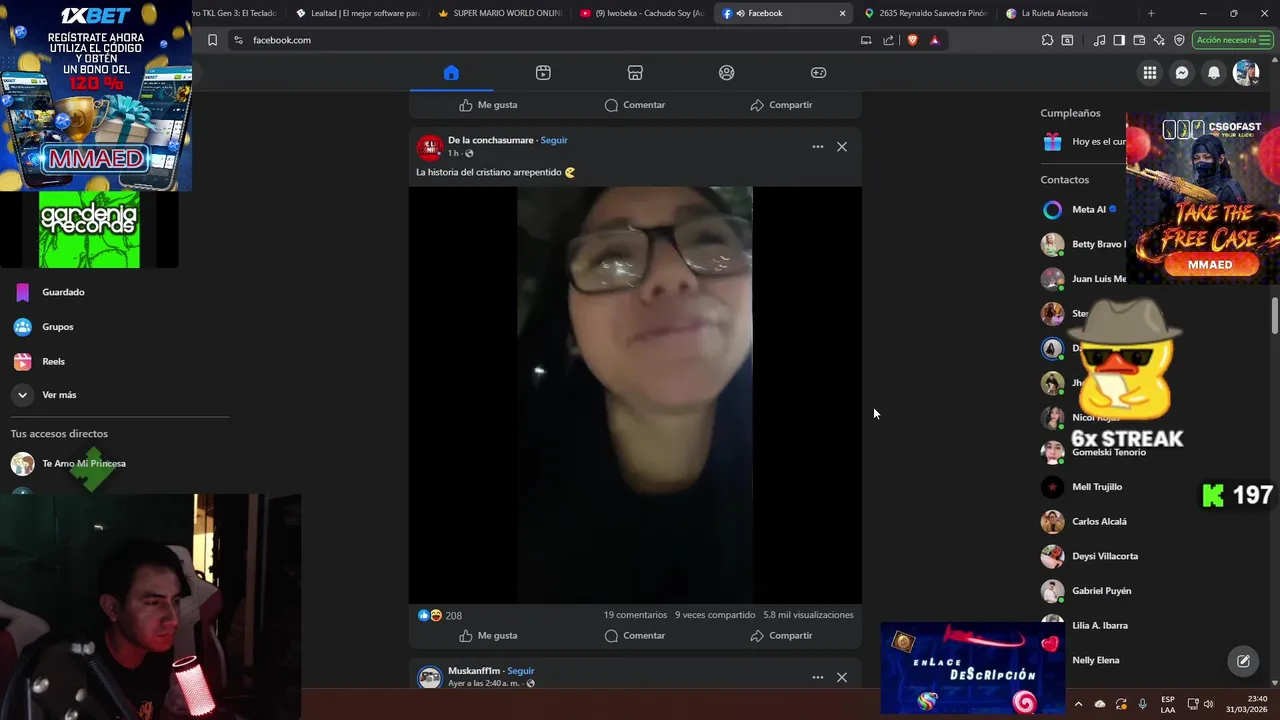The height and width of the screenshot is (720, 1280).
Task: Open the Facebook Reels video icon
Action: tap(543, 72)
